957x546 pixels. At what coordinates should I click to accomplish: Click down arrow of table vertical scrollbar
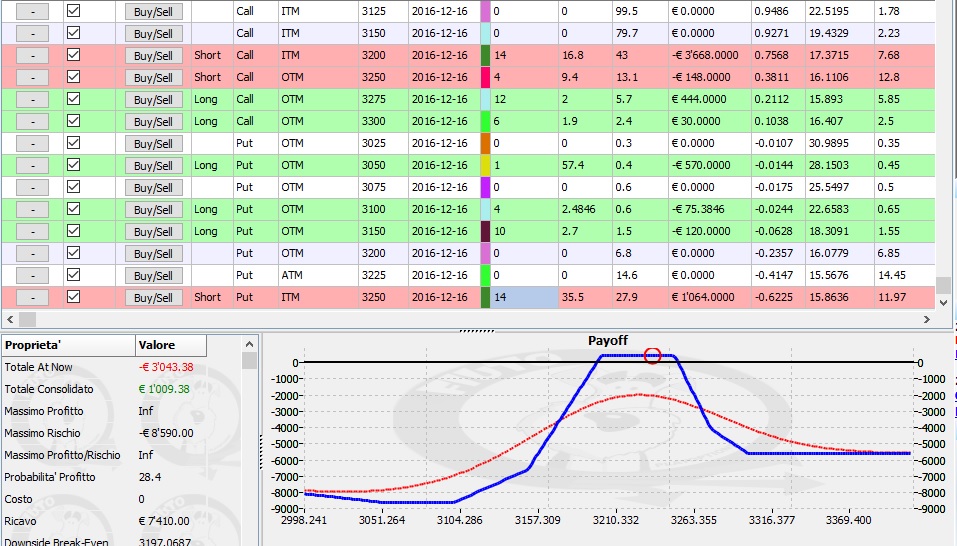[943, 302]
